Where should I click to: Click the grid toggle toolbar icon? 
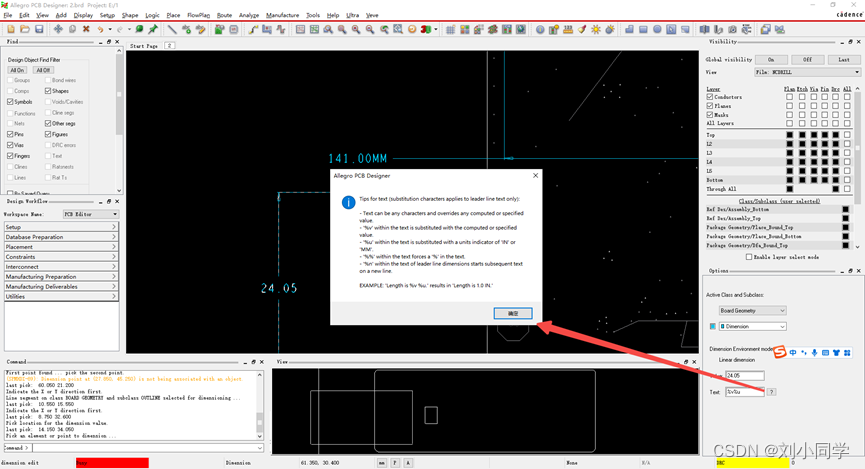[451, 29]
